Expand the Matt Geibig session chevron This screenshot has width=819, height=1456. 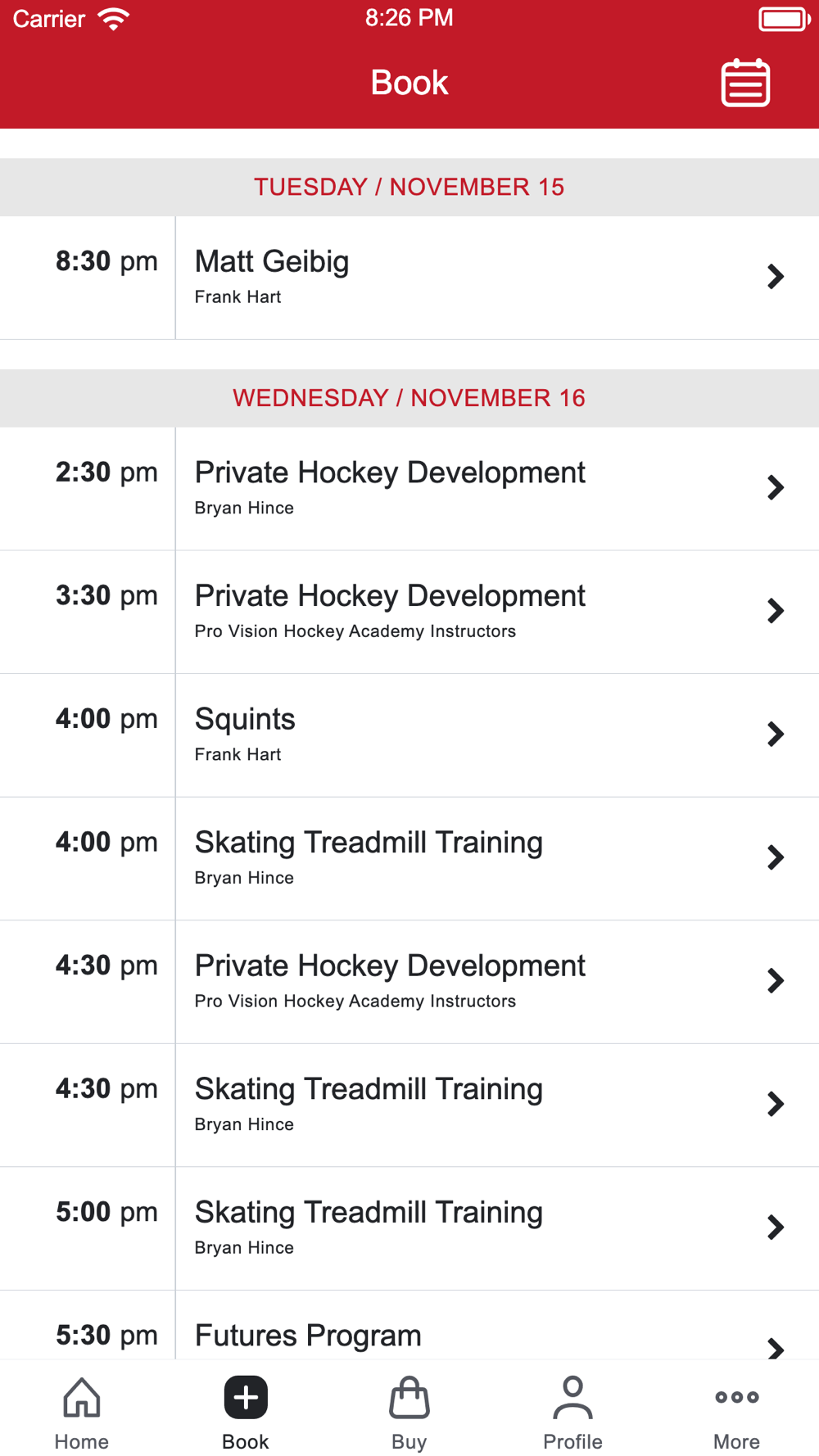[776, 277]
